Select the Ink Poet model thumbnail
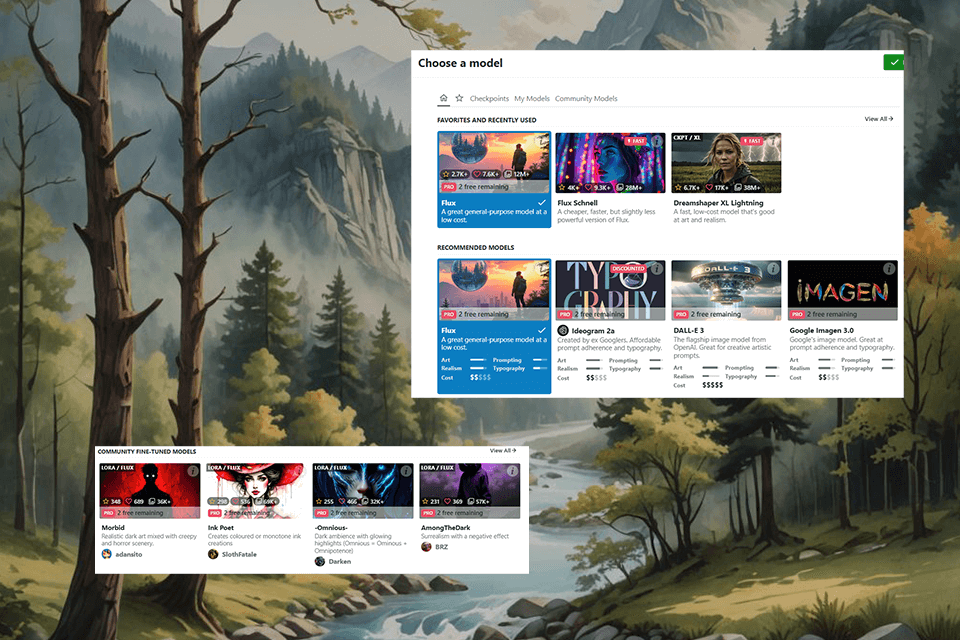Screen dimensions: 960x640 coord(255,491)
